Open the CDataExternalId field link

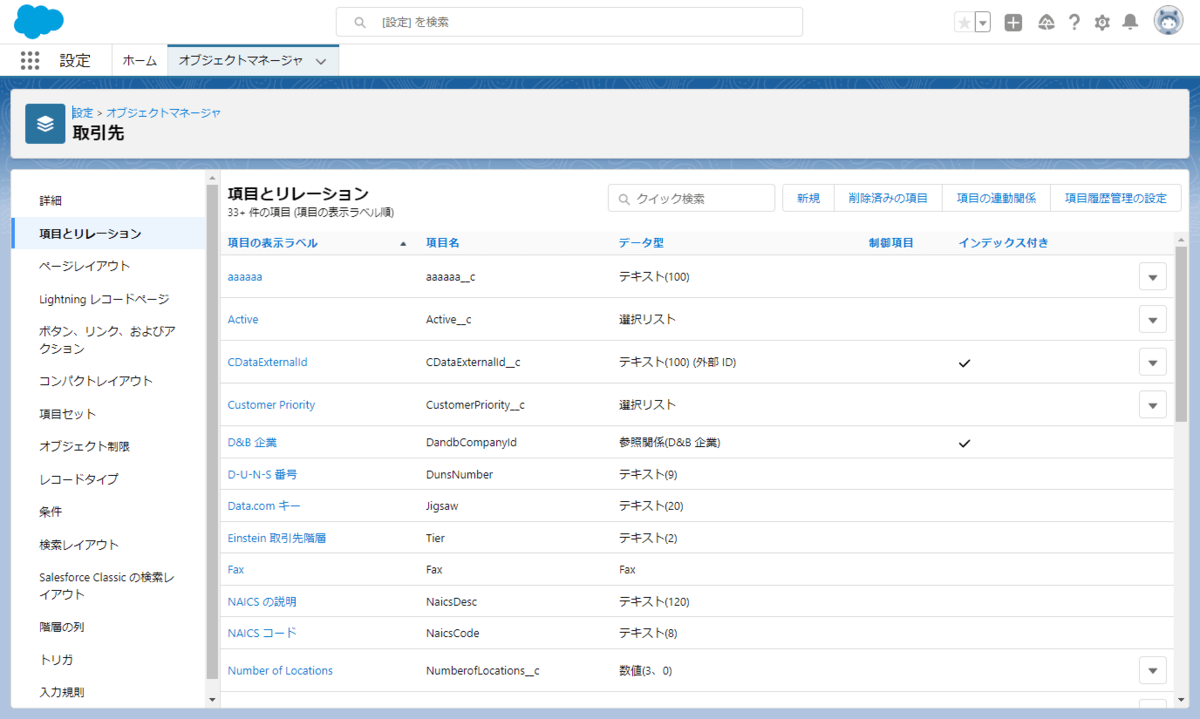coord(267,362)
